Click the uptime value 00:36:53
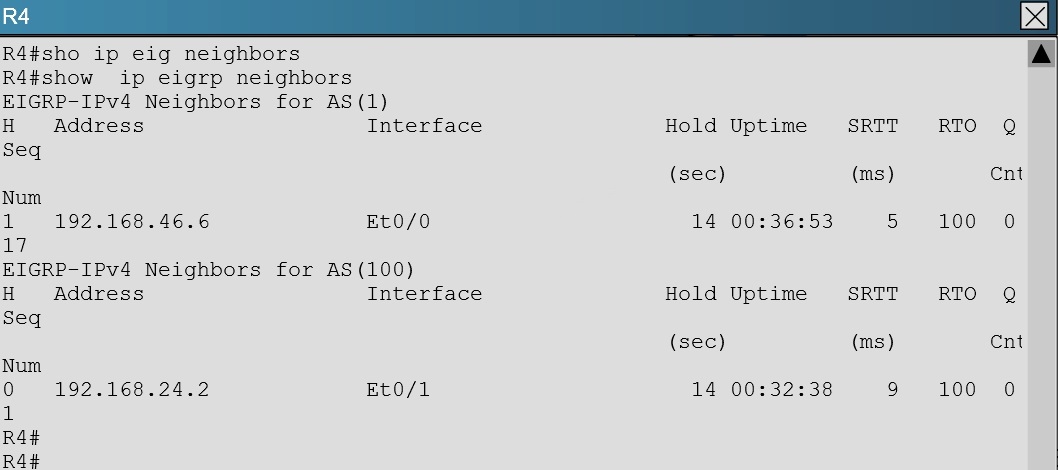Viewport: 1058px width, 470px height. tap(782, 221)
